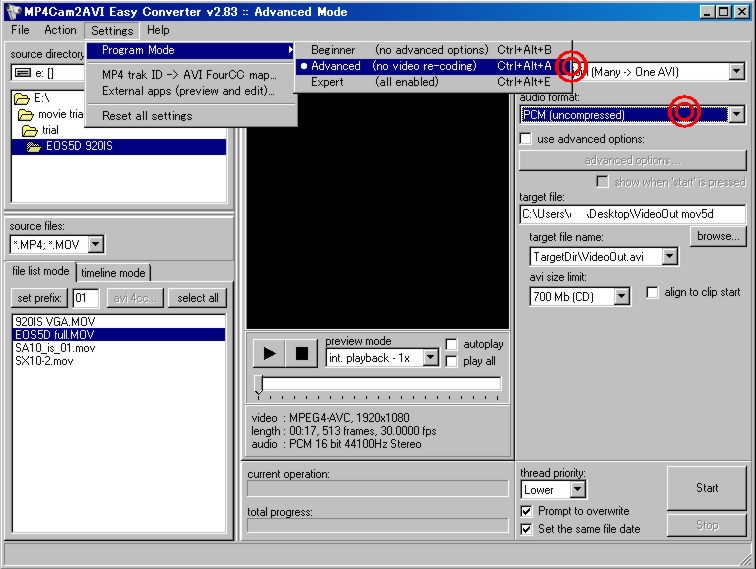
Task: Open the Help menu
Action: coord(158,30)
